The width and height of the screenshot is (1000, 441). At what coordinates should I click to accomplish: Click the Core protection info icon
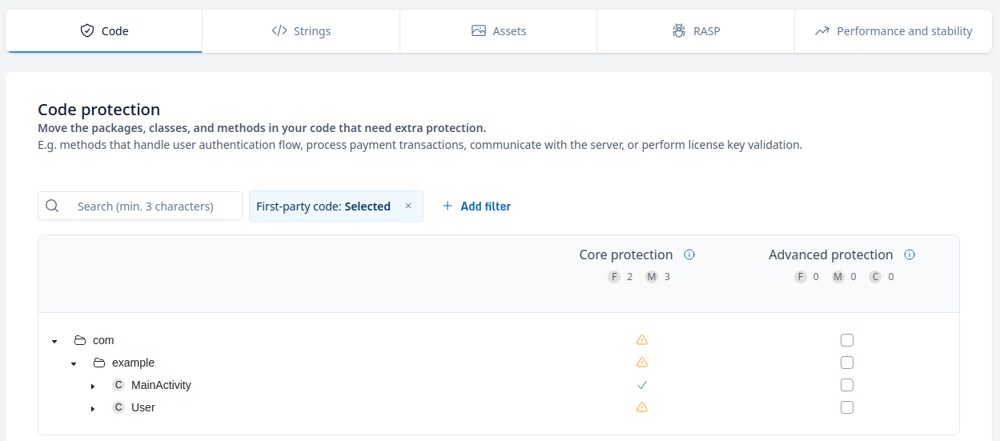(x=689, y=255)
